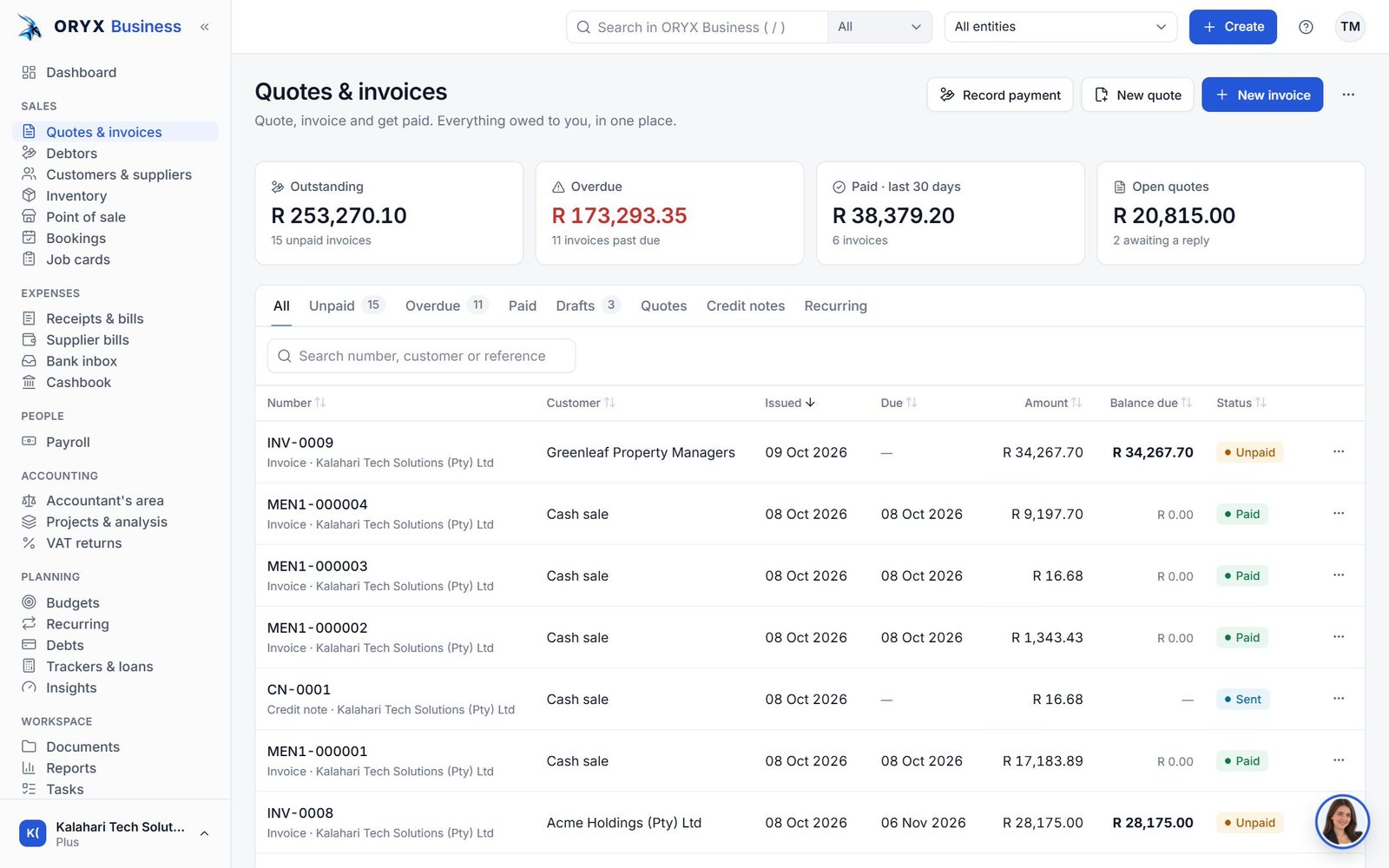1389x868 pixels.
Task: Switch to the Credit notes tab
Action: click(x=745, y=306)
